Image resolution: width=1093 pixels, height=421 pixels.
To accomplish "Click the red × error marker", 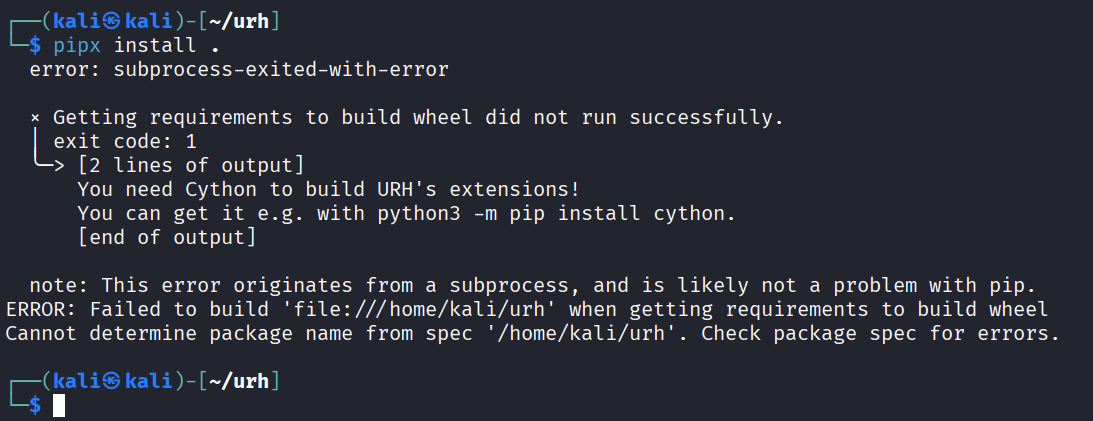I will coord(35,117).
